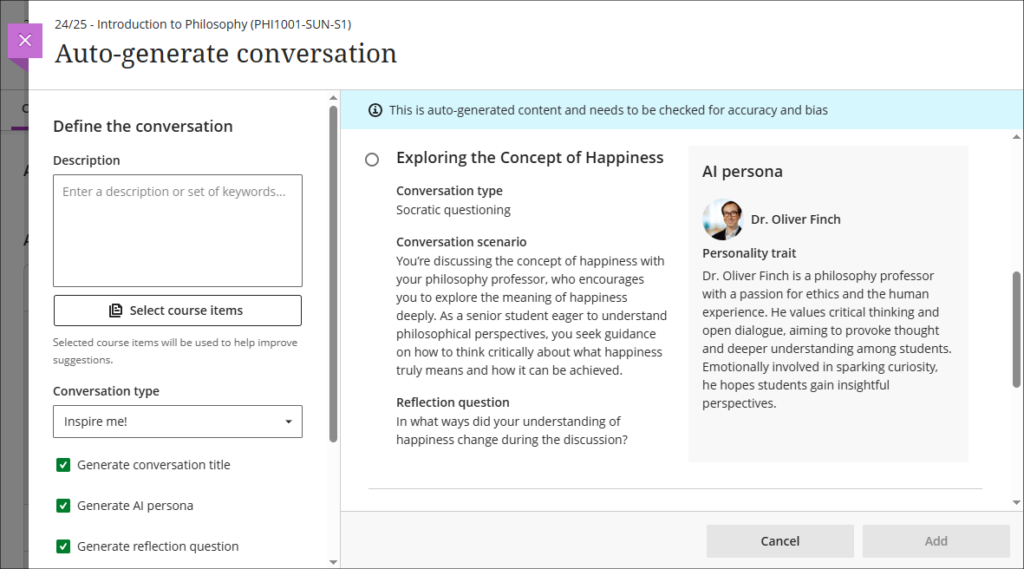The width and height of the screenshot is (1024, 569).
Task: Click the Define the conversation heading
Action: click(143, 126)
